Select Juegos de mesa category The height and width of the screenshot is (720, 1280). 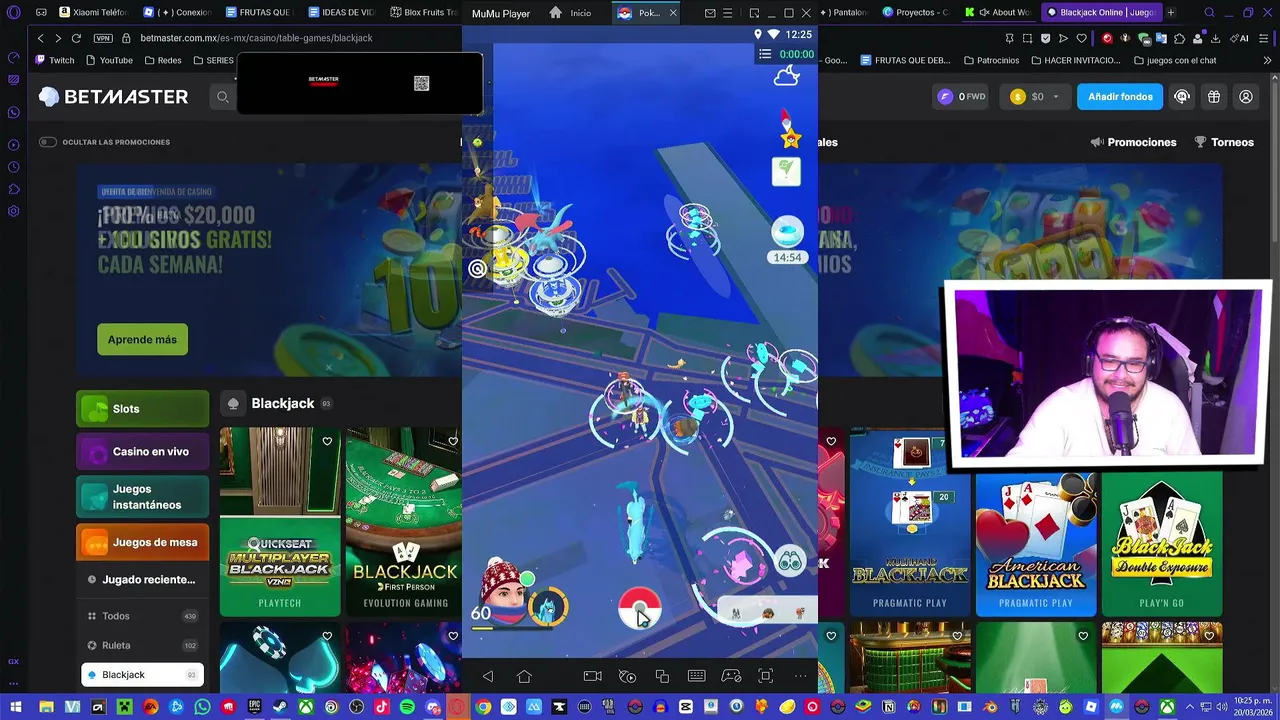142,543
